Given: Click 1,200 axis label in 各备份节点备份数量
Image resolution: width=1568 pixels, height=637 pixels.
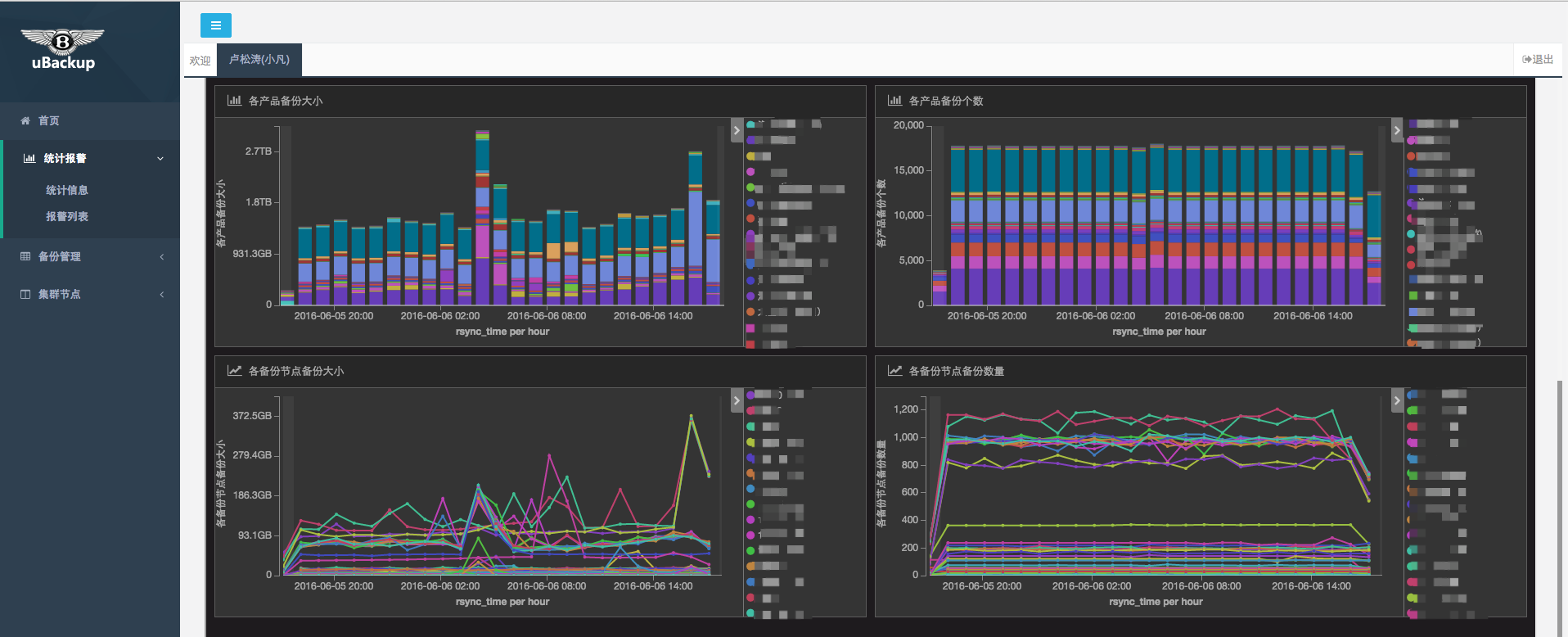Looking at the screenshot, I should (906, 409).
